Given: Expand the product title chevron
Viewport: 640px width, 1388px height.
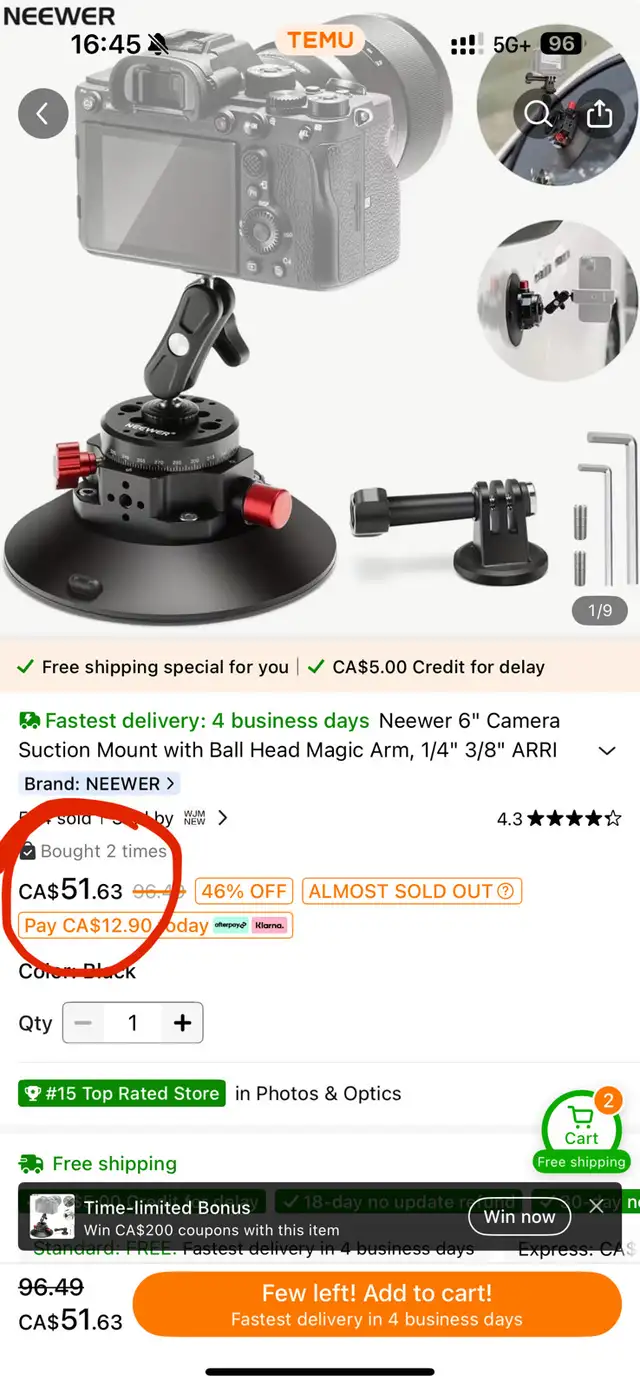Looking at the screenshot, I should (x=607, y=751).
